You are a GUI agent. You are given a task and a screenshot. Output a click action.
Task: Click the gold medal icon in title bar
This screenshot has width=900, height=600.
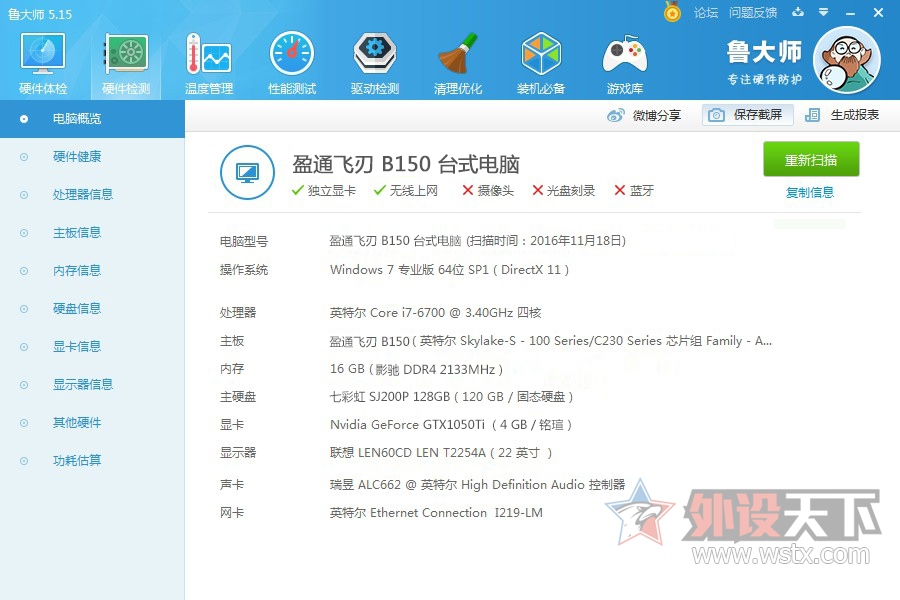(672, 11)
